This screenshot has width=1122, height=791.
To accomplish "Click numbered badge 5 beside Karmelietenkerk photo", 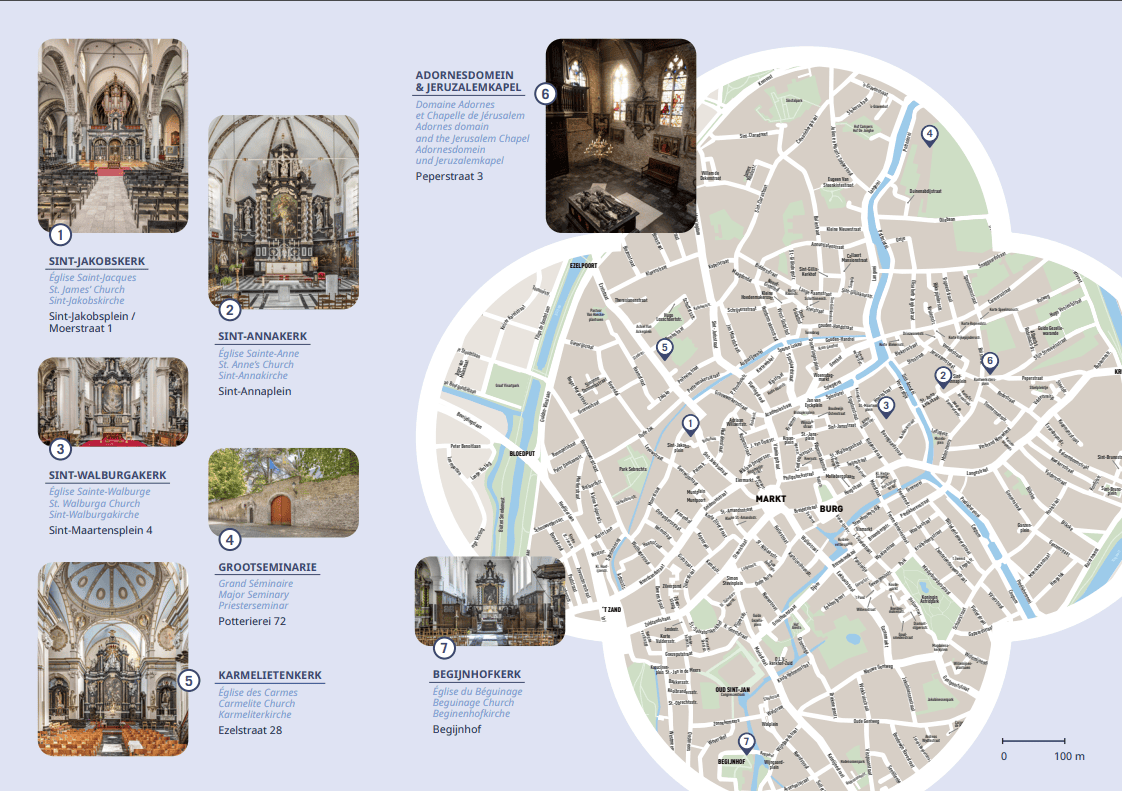I will pyautogui.click(x=188, y=680).
